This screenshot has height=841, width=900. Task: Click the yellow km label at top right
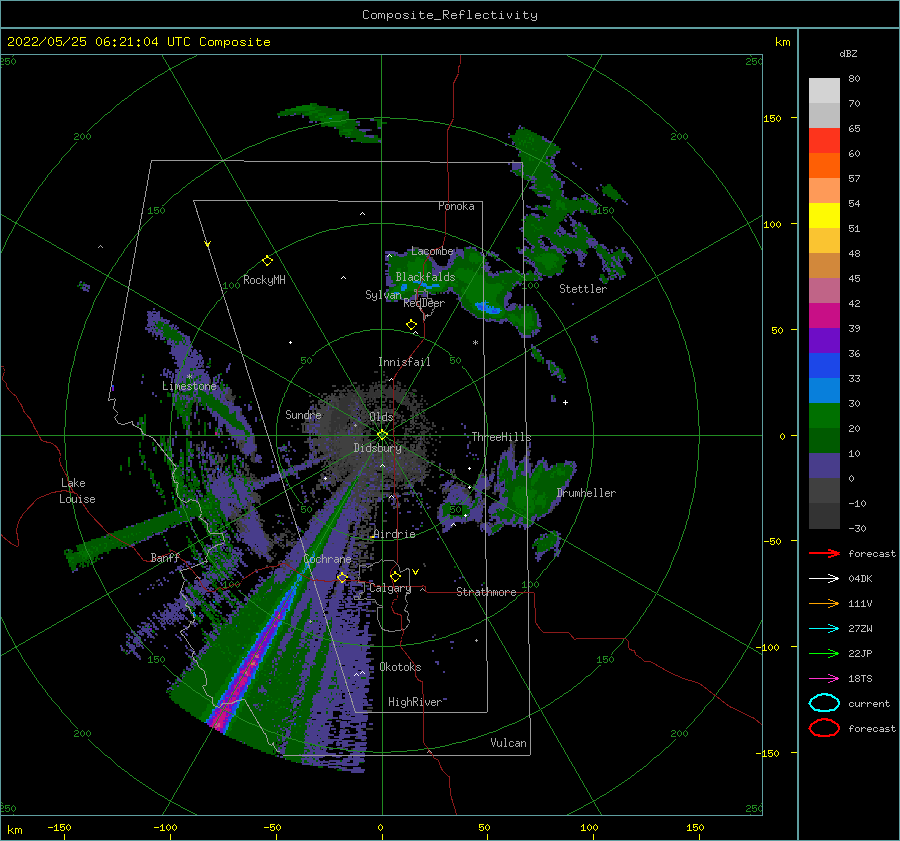tap(782, 42)
